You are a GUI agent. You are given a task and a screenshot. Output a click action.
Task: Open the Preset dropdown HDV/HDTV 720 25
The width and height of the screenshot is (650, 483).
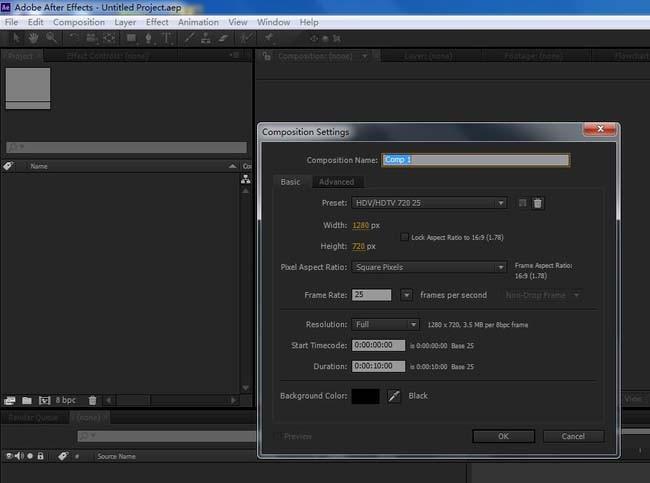click(430, 203)
